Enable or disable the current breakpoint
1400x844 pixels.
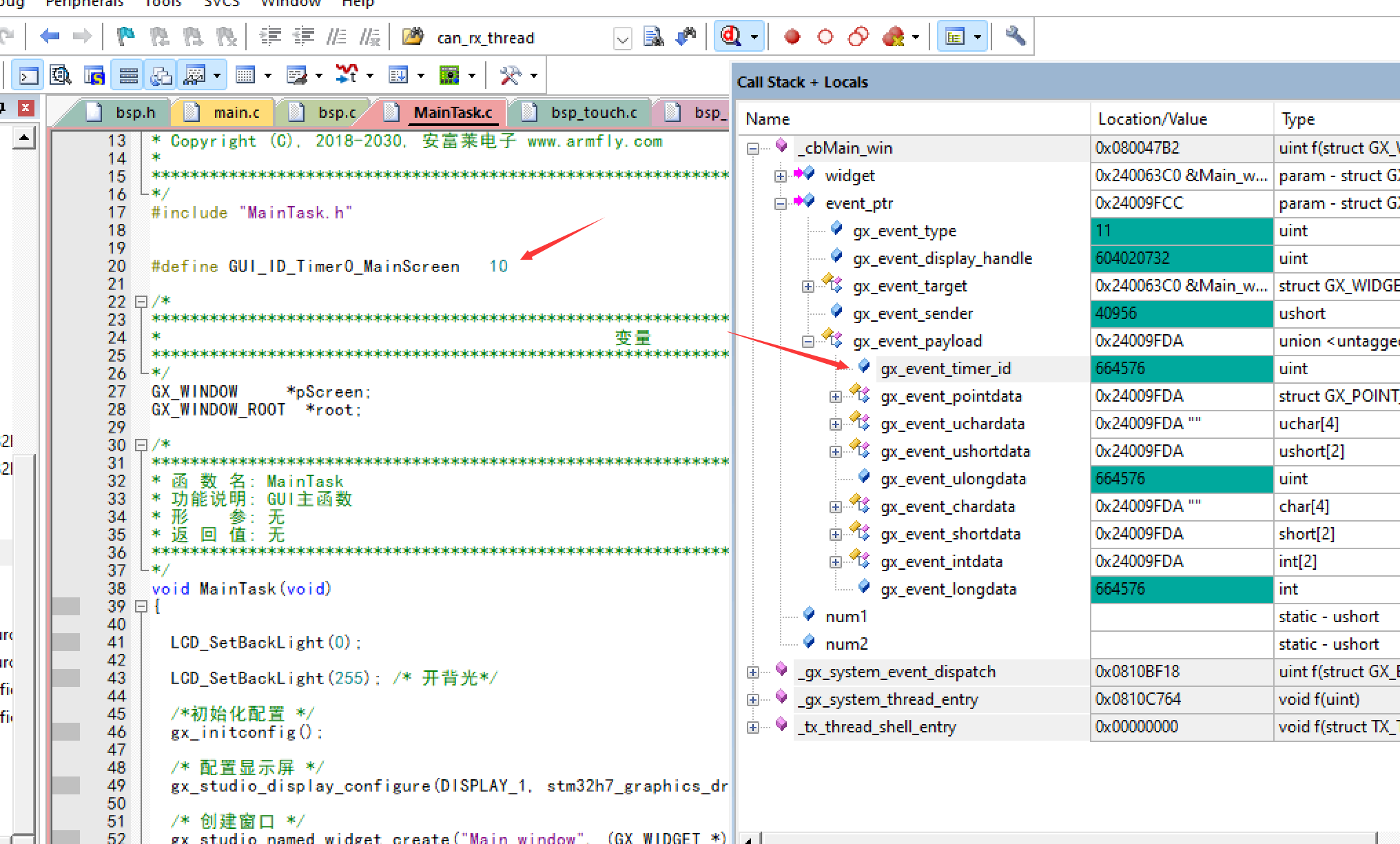pyautogui.click(x=825, y=36)
